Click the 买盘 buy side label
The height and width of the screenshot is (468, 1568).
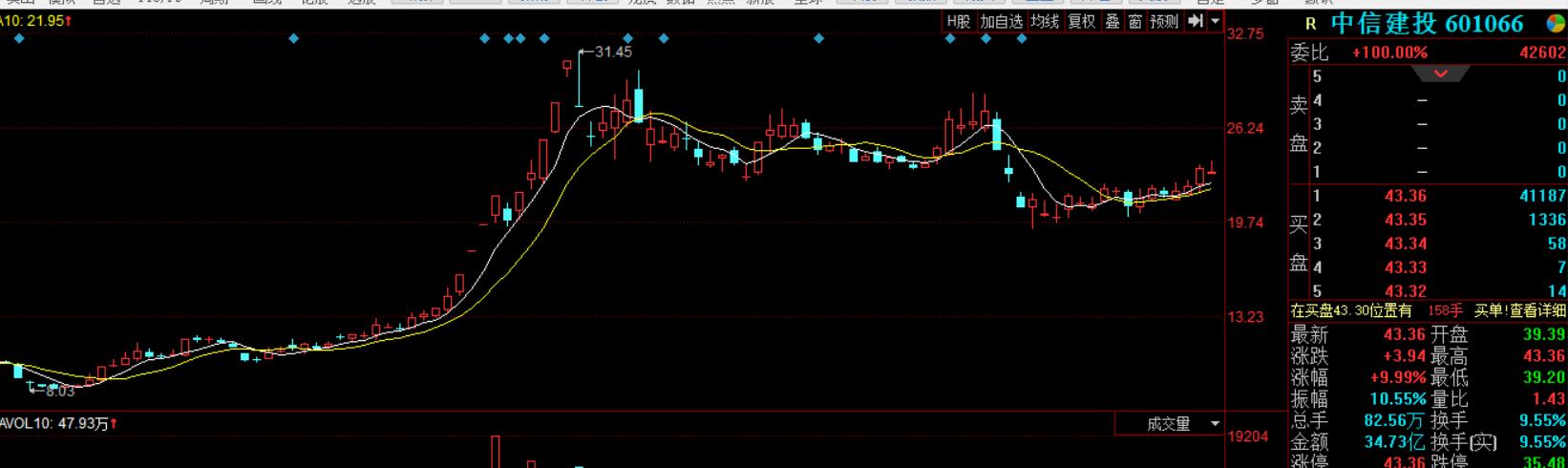1299,244
